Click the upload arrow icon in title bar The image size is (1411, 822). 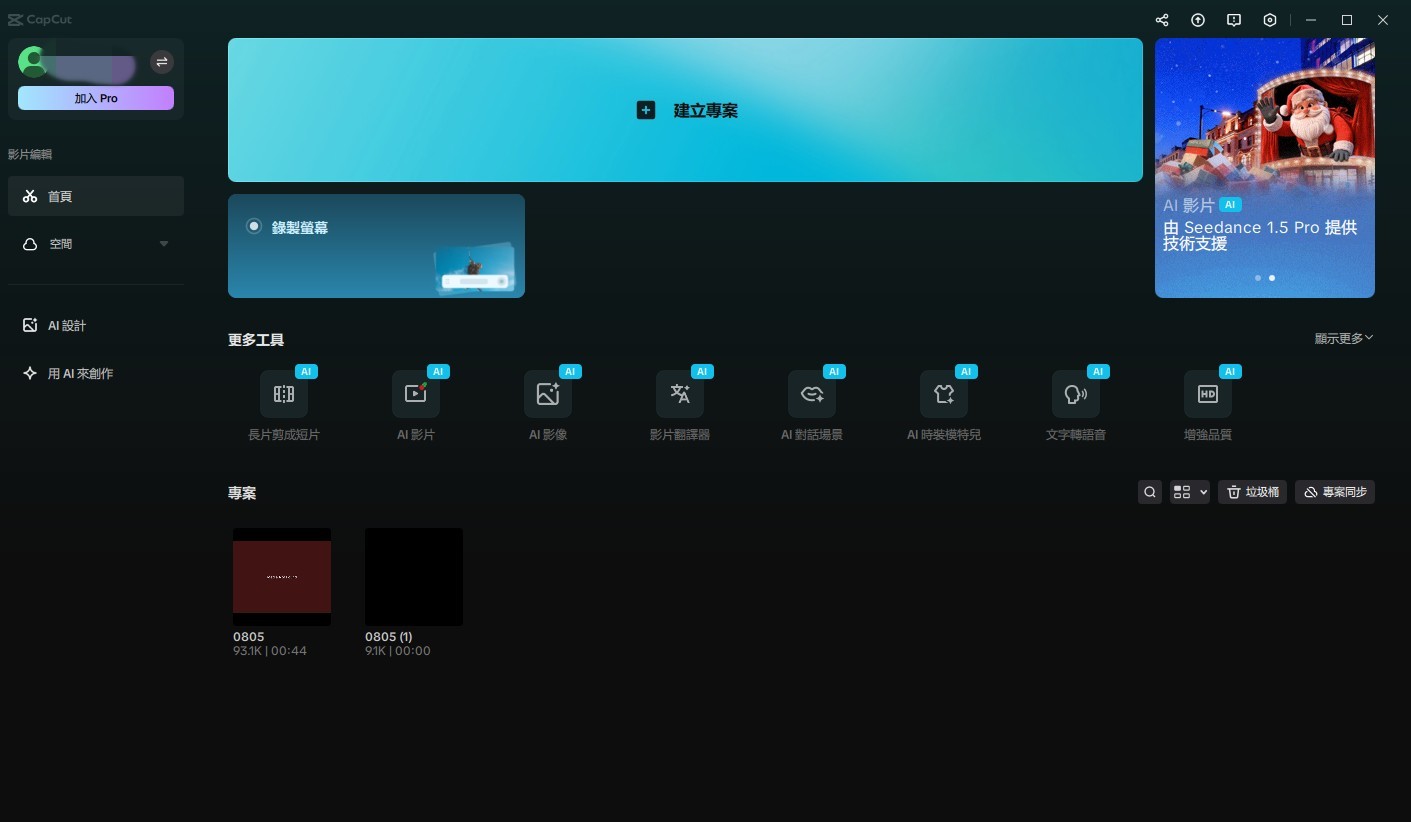pos(1198,20)
